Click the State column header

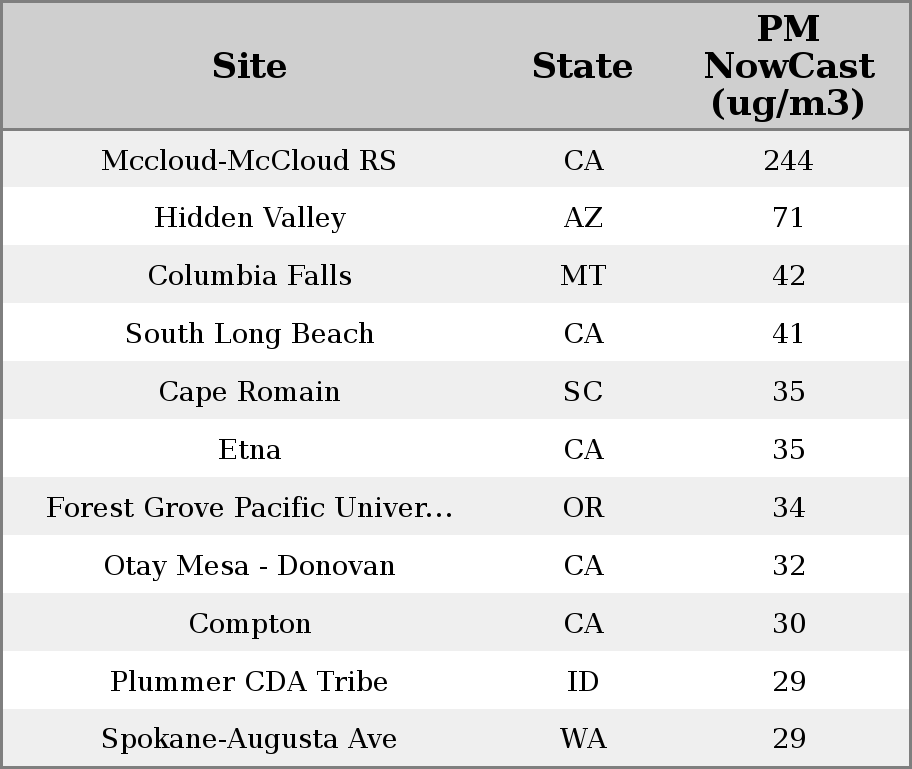tap(582, 66)
